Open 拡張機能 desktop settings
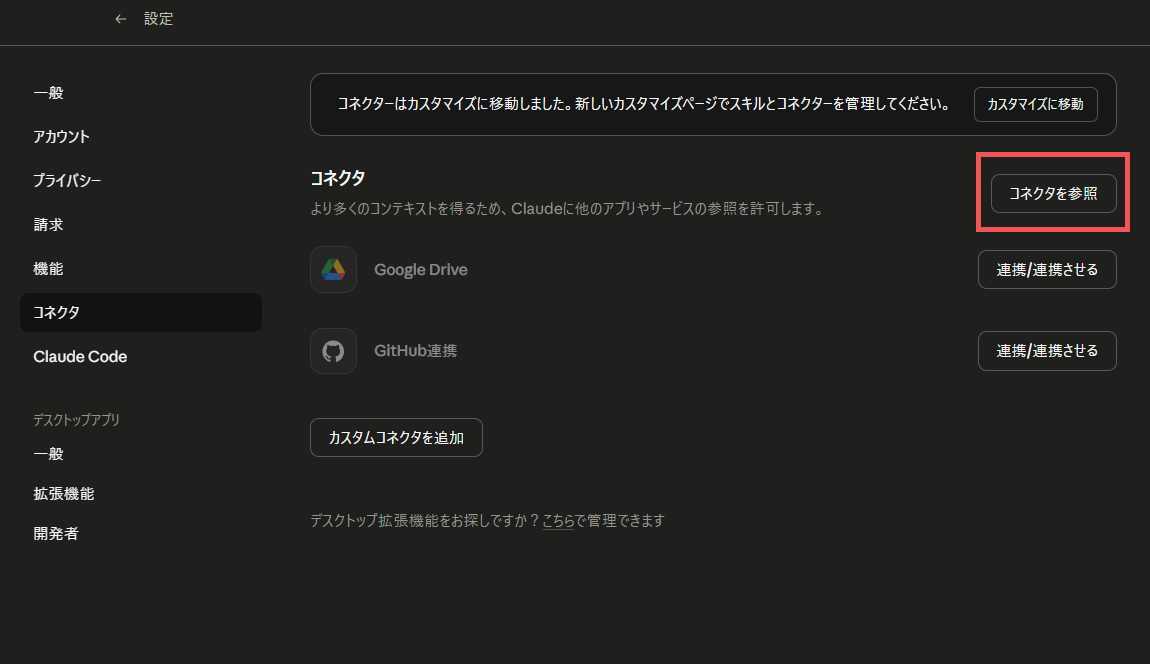This screenshot has width=1150, height=664. coord(64,494)
